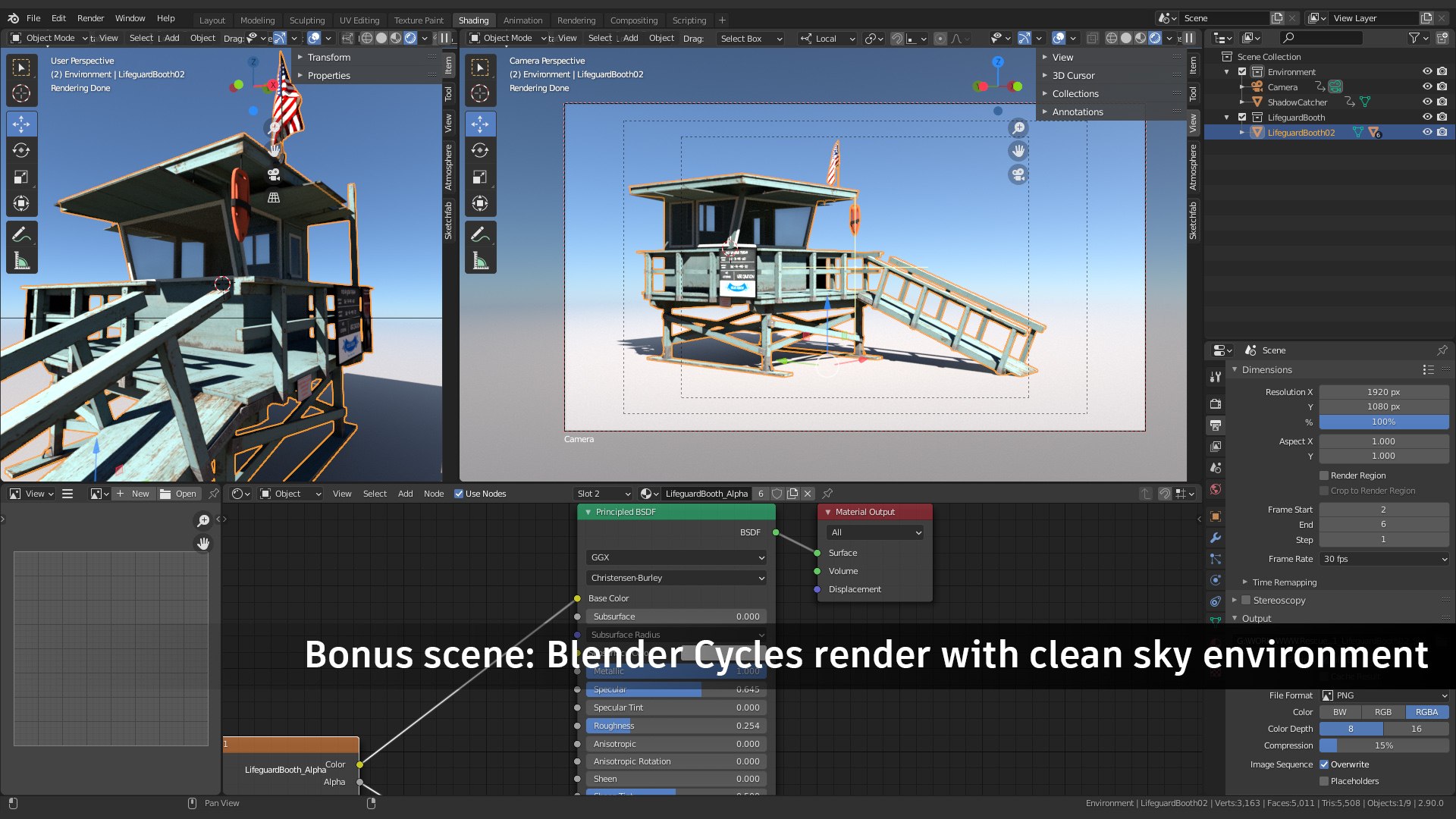Image resolution: width=1456 pixels, height=819 pixels.
Task: Open the Render menu
Action: pos(90,18)
